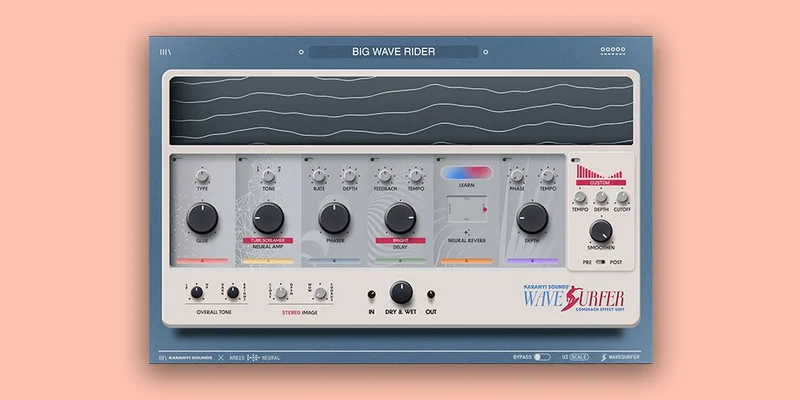
Task: Open the BIG WAVE RIDER preset browser
Action: [393, 52]
